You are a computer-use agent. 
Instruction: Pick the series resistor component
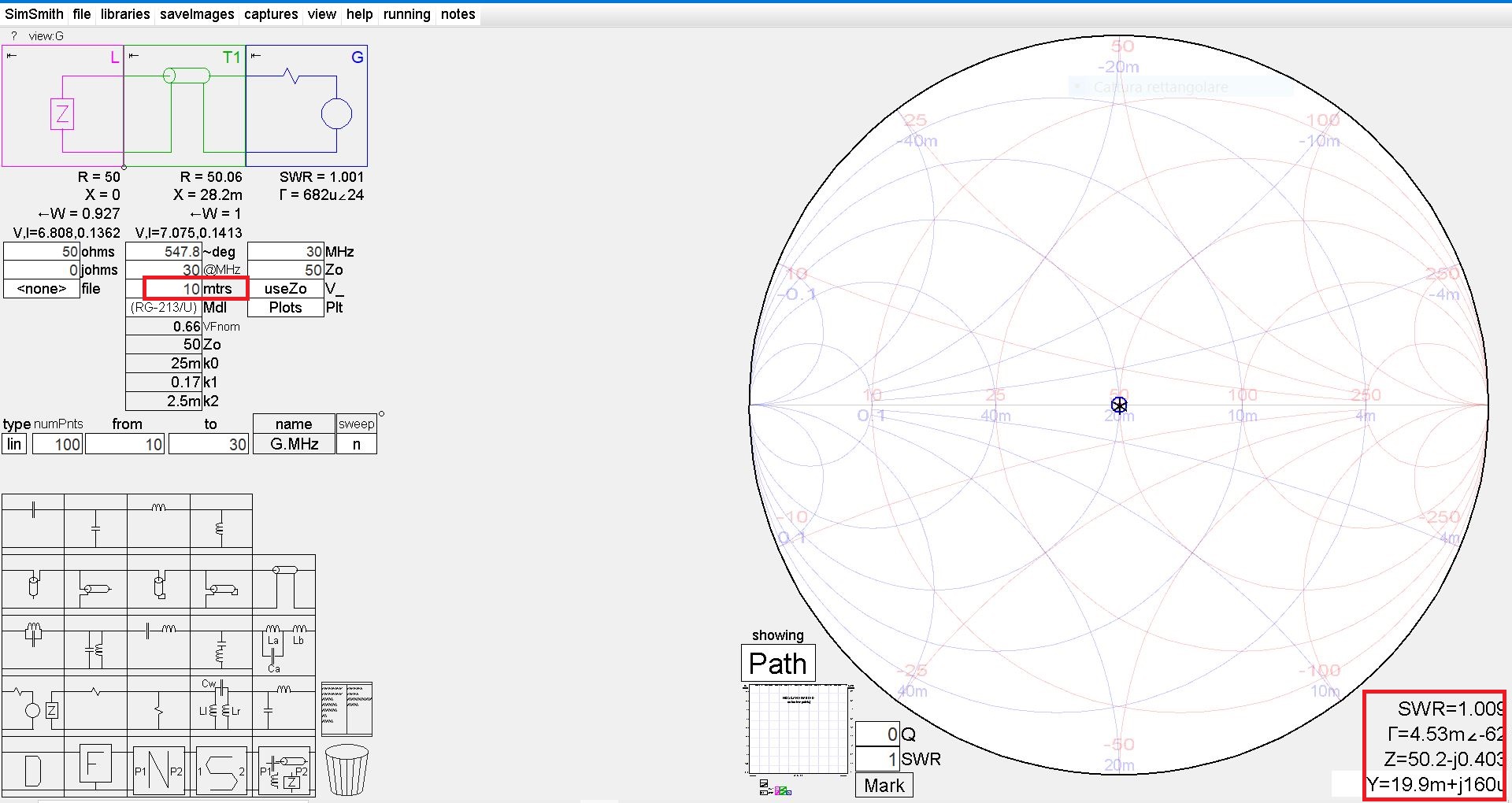[95, 705]
